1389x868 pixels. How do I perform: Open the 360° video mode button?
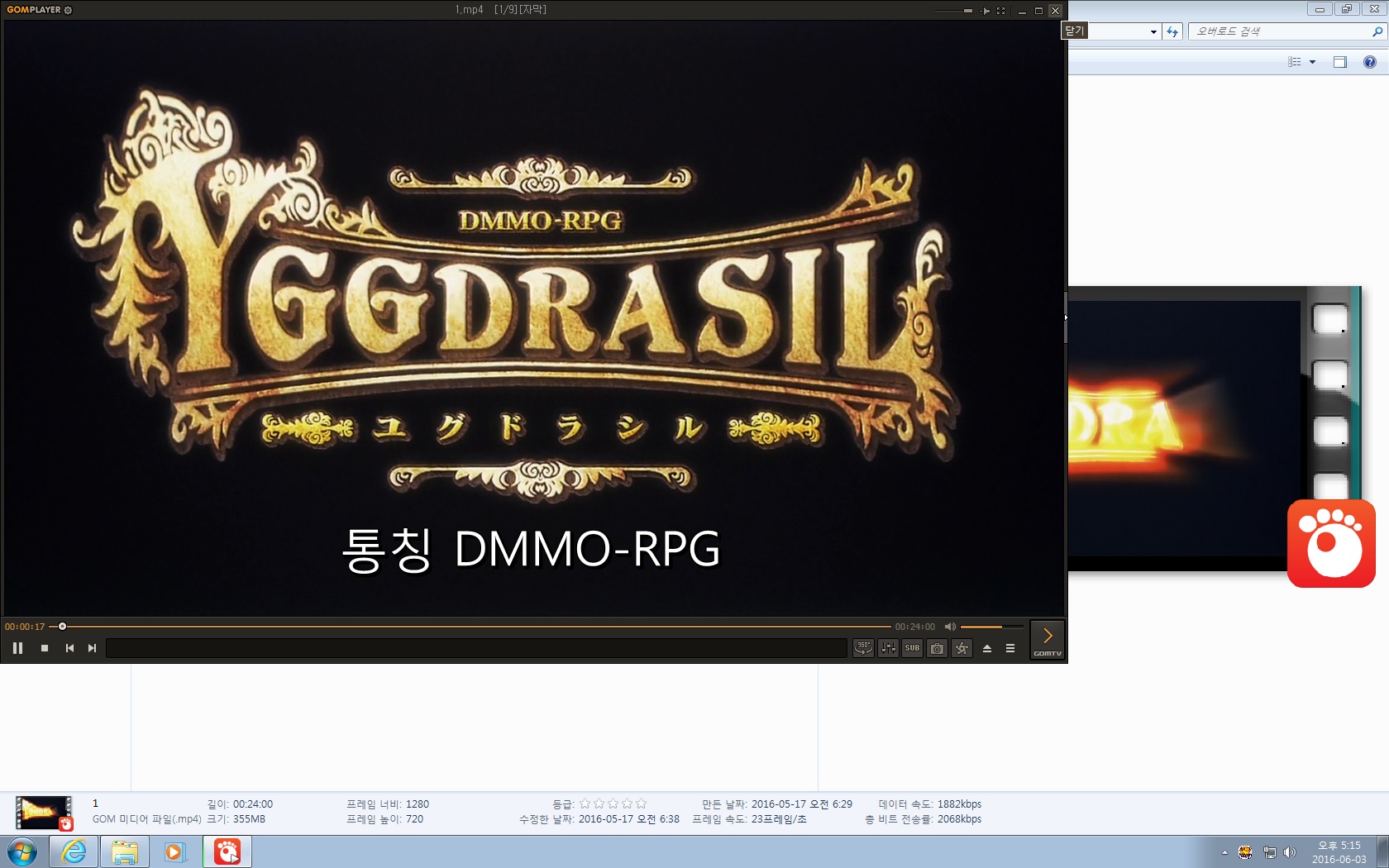(863, 648)
